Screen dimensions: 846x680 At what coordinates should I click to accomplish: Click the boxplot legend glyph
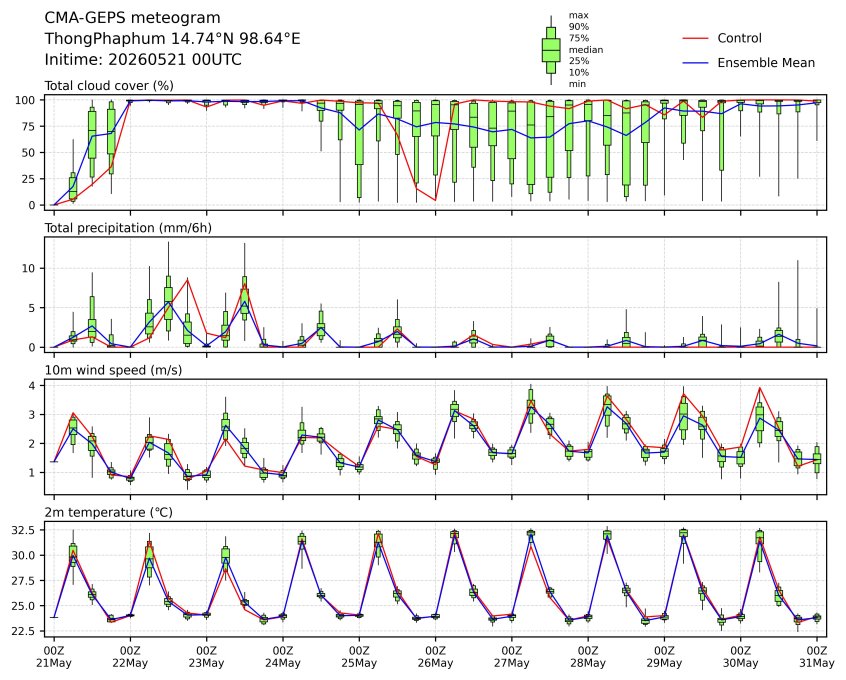(x=551, y=50)
